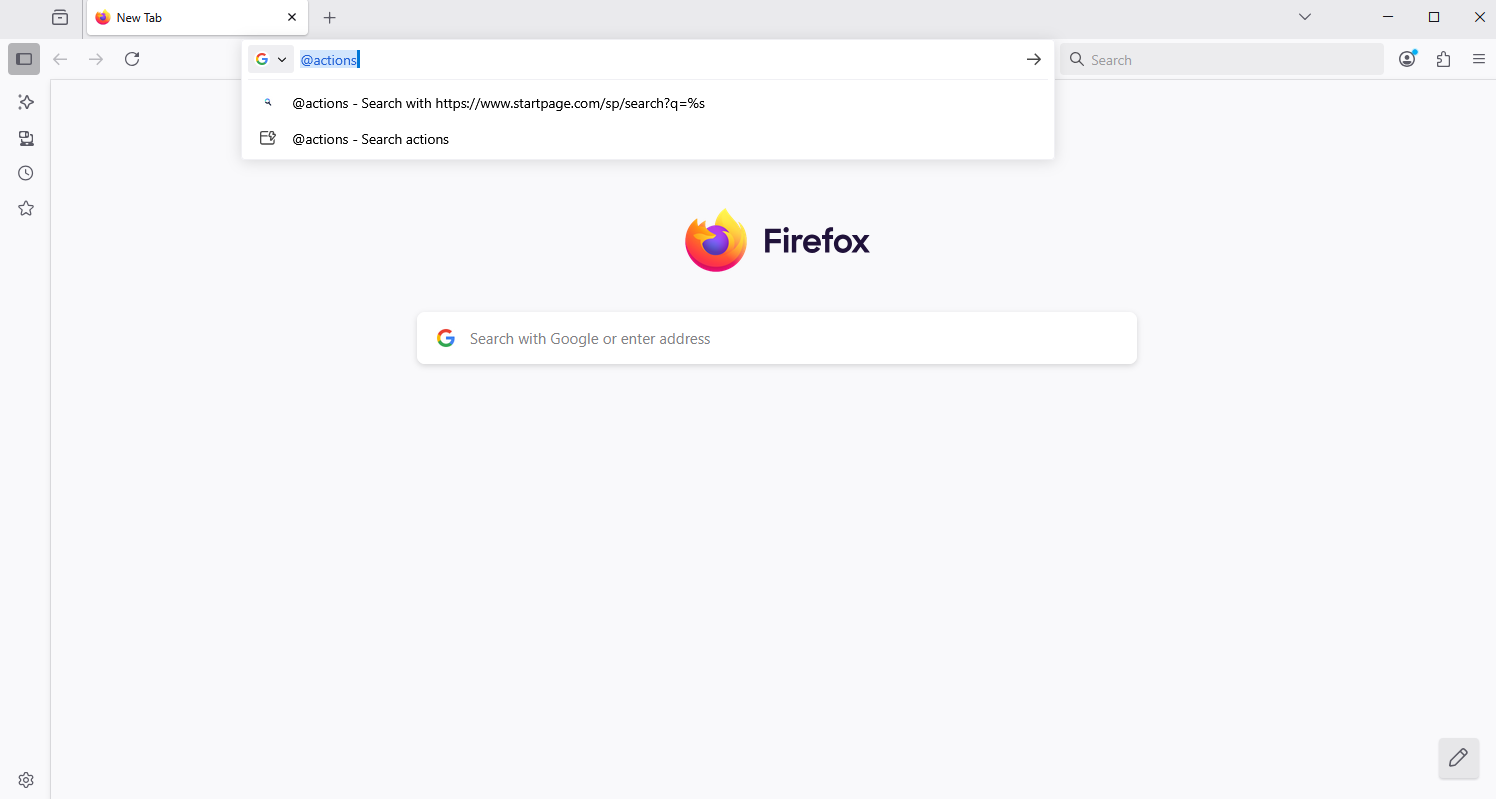
Task: Open sidebar settings gear icon
Action: click(26, 780)
